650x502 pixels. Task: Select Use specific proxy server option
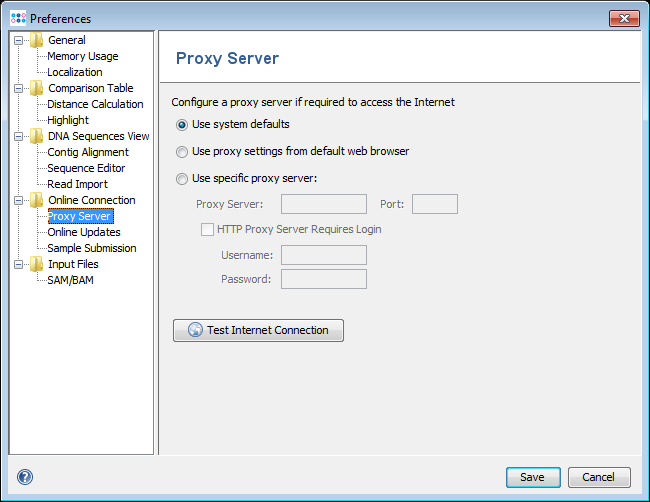(182, 179)
